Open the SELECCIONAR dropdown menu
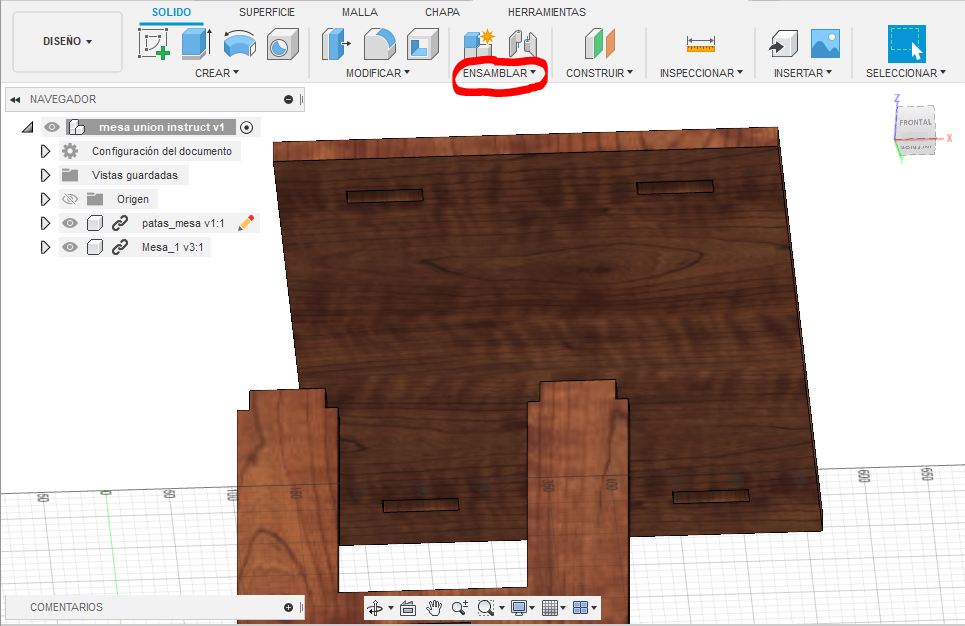This screenshot has width=965, height=626. click(906, 73)
